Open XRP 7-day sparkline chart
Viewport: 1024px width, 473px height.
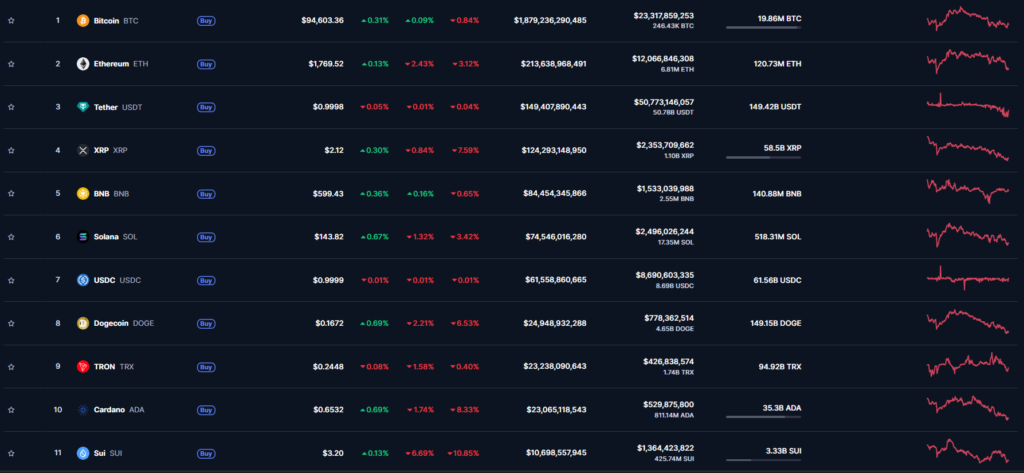coord(968,149)
